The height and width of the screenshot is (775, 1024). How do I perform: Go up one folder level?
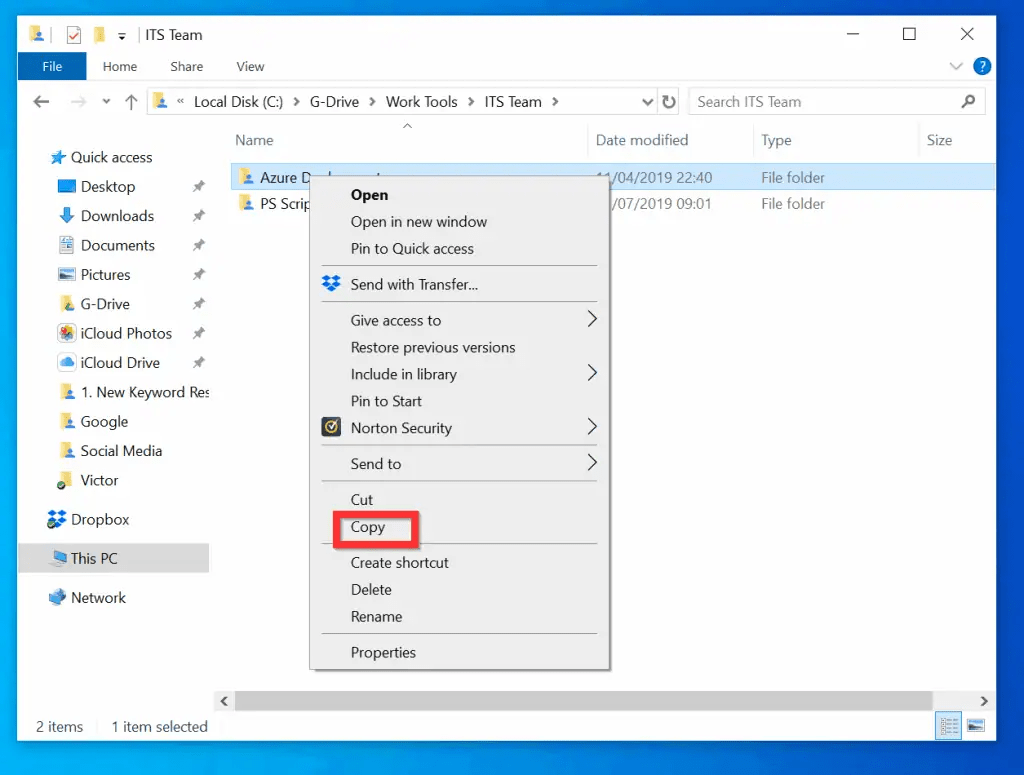pos(130,101)
